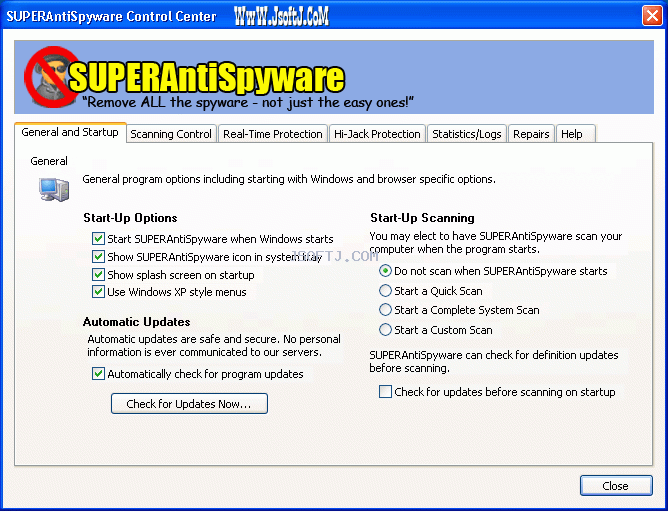Click the Start-Up Scanning heading

pyautogui.click(x=422, y=218)
